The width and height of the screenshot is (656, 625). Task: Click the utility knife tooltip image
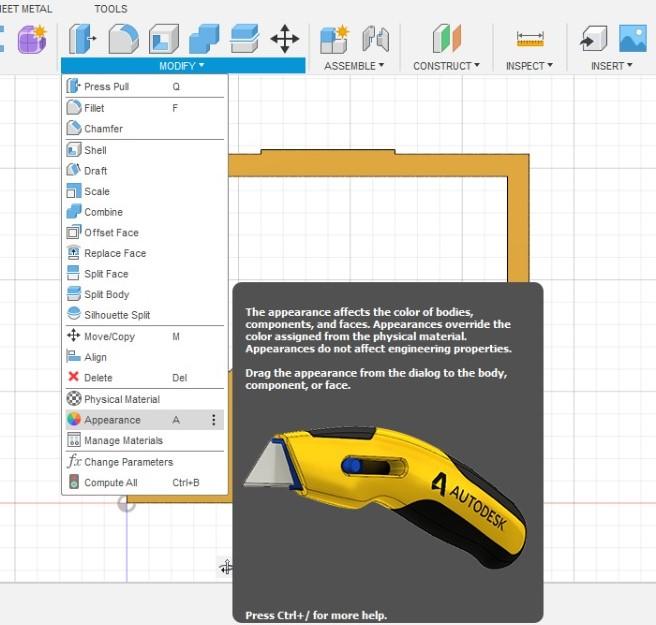click(385, 497)
